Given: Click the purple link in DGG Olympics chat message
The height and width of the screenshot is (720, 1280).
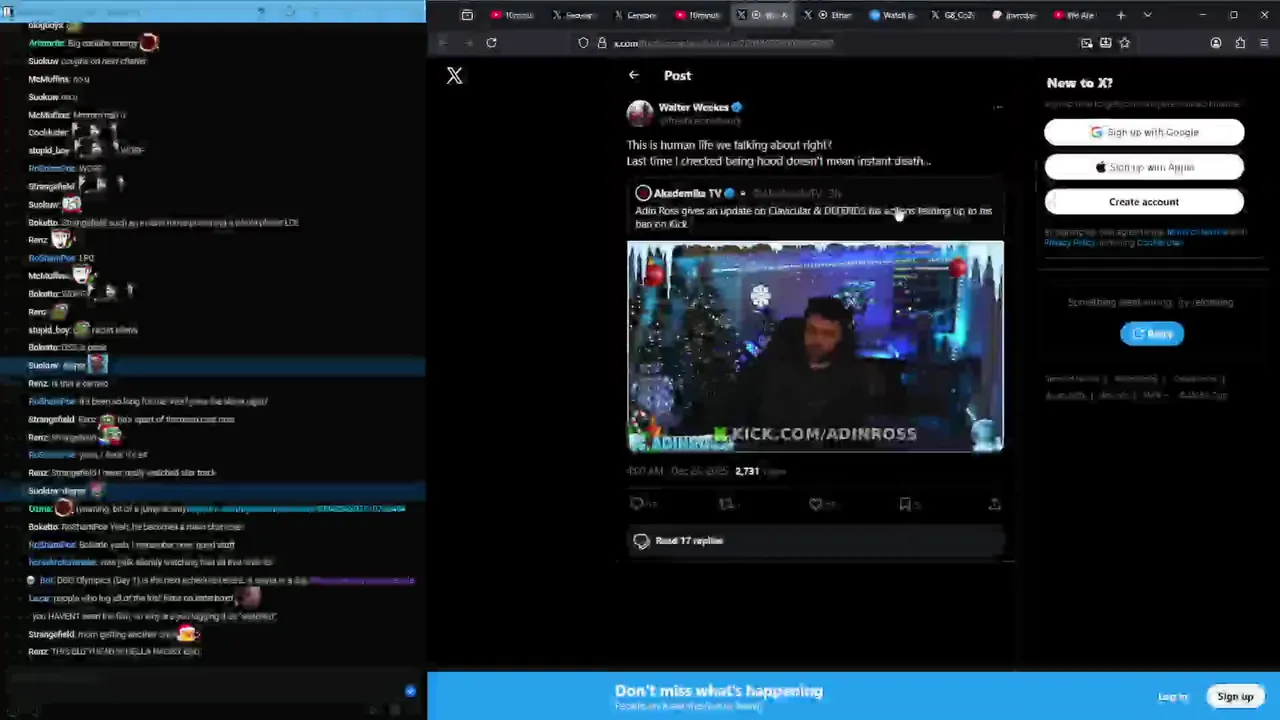Looking at the screenshot, I should point(361,580).
